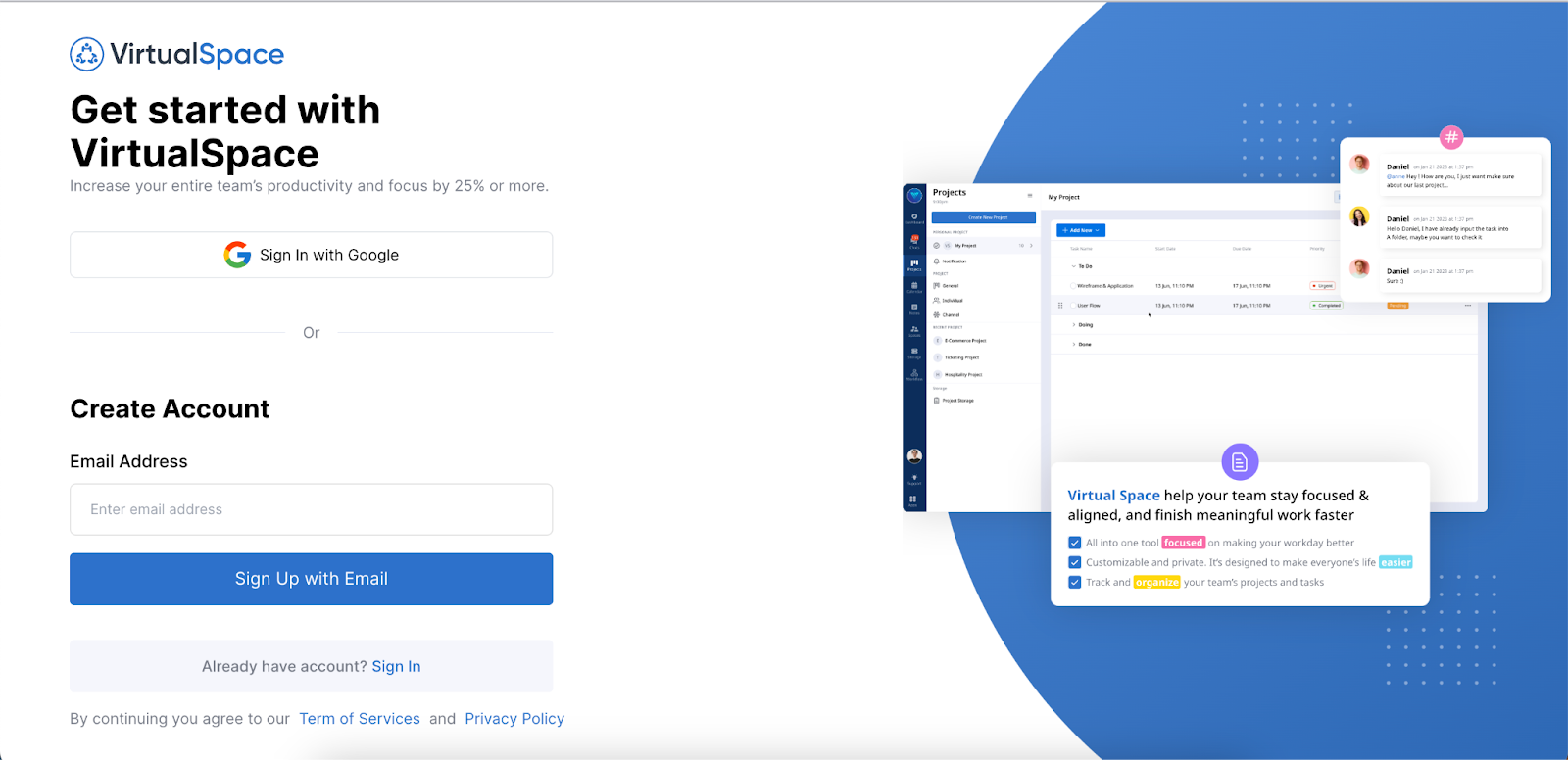Click avatar beside the 'Sure :)' message
Screen dimensions: 1568x760
click(x=1359, y=268)
